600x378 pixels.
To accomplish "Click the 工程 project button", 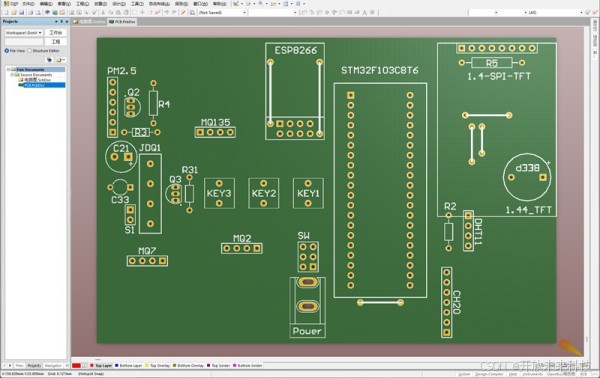I will point(55,41).
